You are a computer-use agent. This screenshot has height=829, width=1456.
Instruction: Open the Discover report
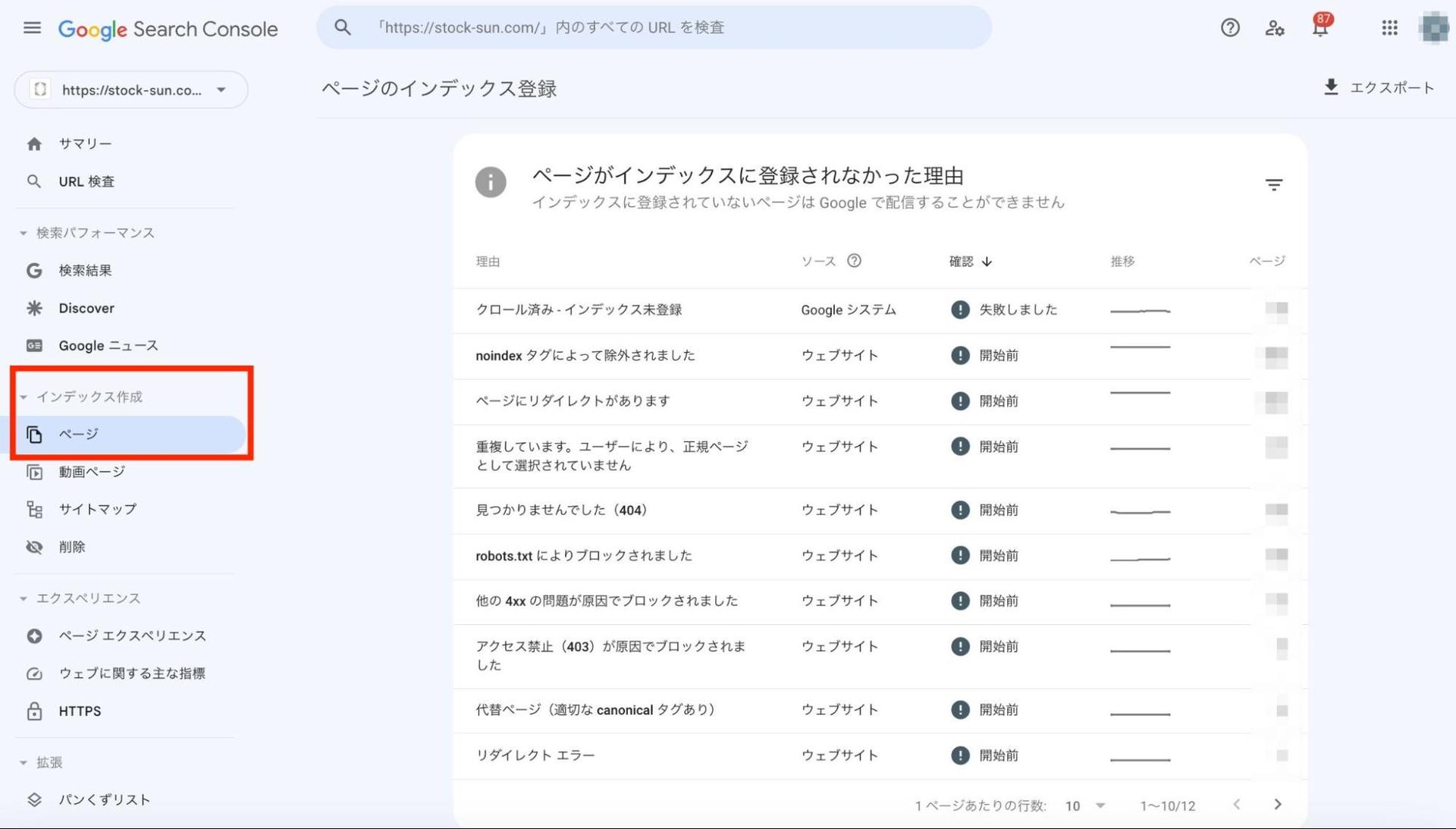pos(86,308)
